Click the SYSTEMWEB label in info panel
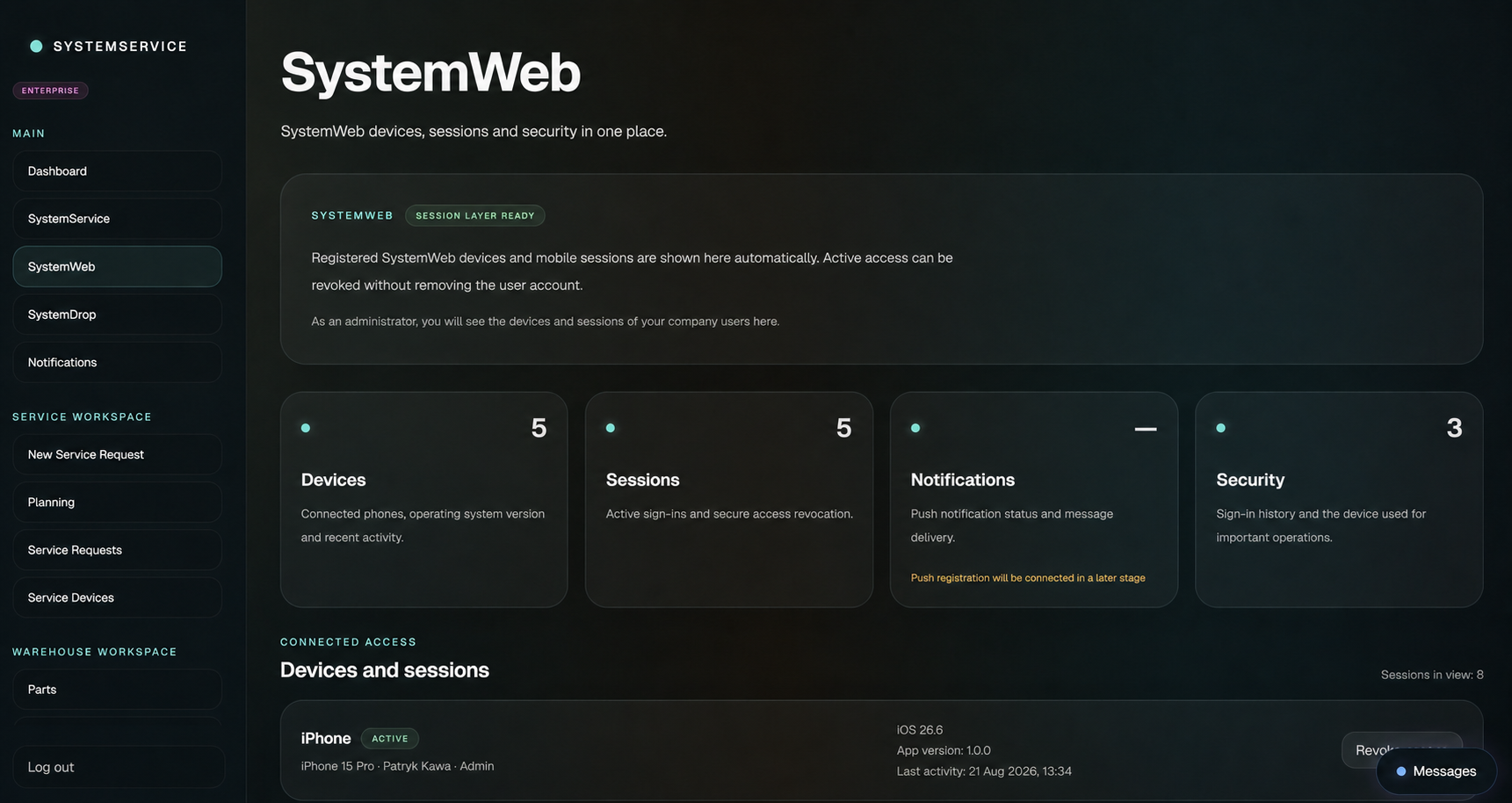 352,215
